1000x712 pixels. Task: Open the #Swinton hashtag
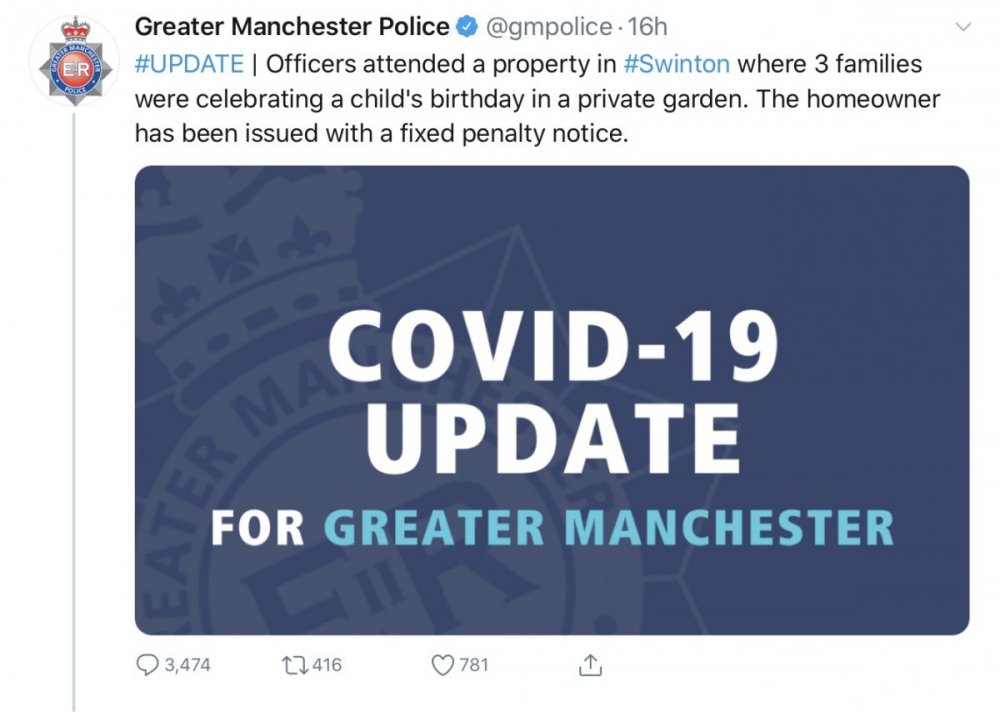675,65
